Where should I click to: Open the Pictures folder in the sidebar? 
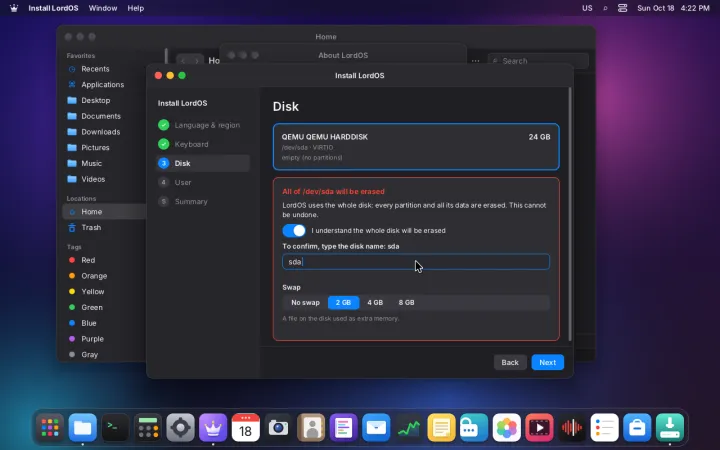(104, 147)
